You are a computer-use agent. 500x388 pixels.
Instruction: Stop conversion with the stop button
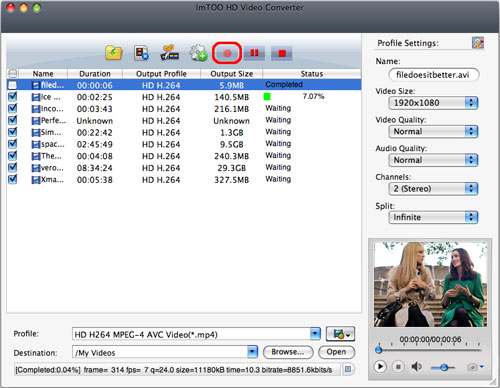tap(282, 53)
